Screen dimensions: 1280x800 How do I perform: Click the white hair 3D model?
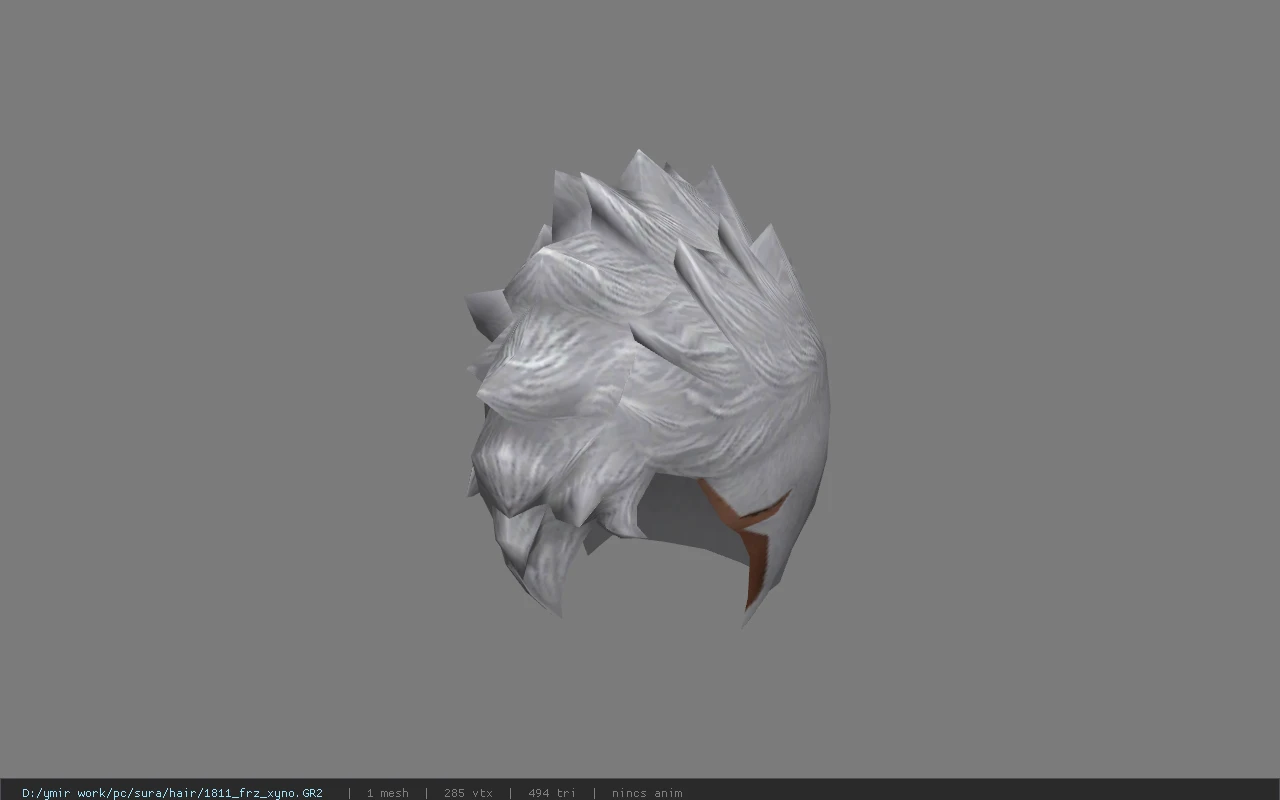pos(648,388)
